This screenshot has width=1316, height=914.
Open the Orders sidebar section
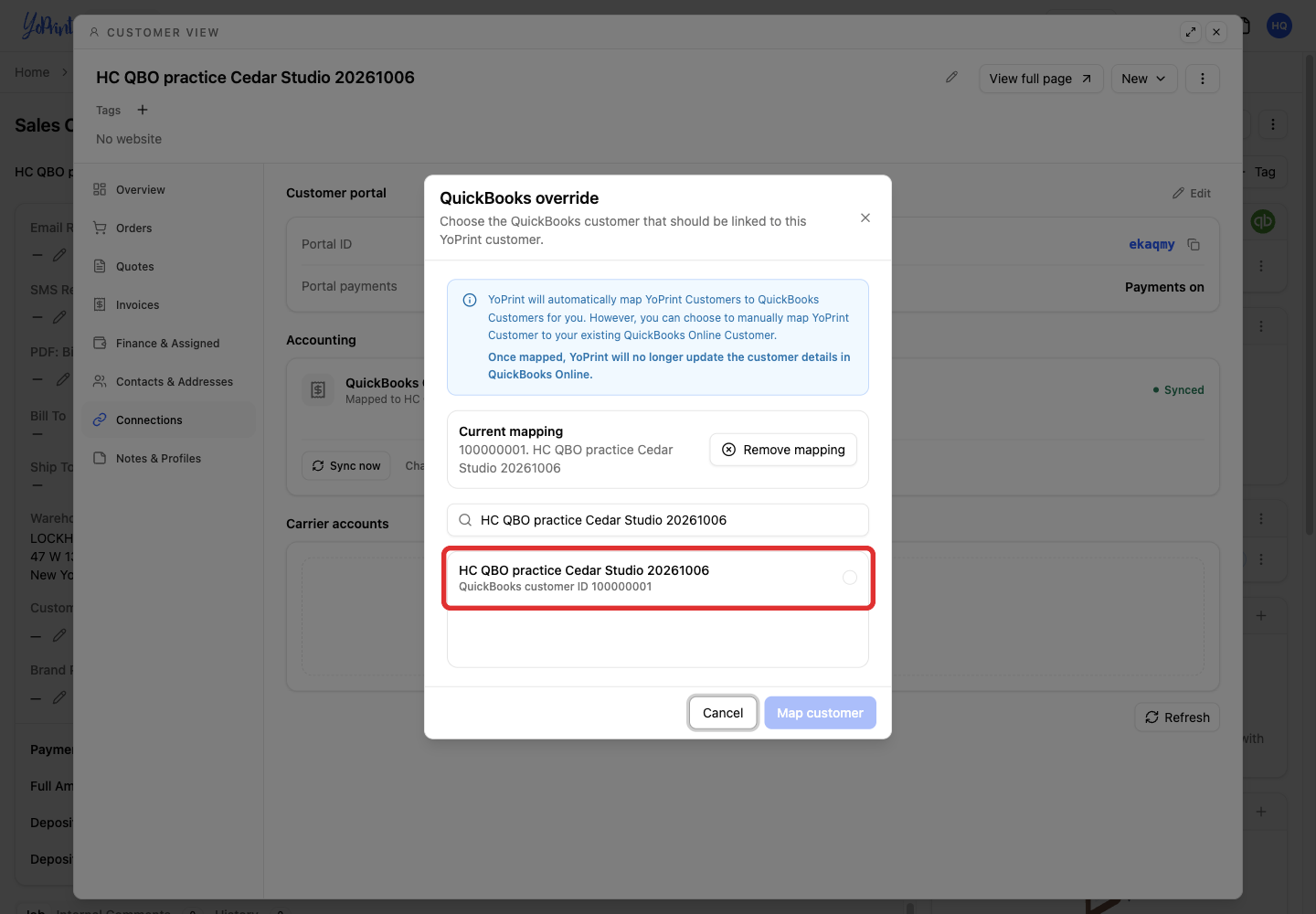[168, 228]
